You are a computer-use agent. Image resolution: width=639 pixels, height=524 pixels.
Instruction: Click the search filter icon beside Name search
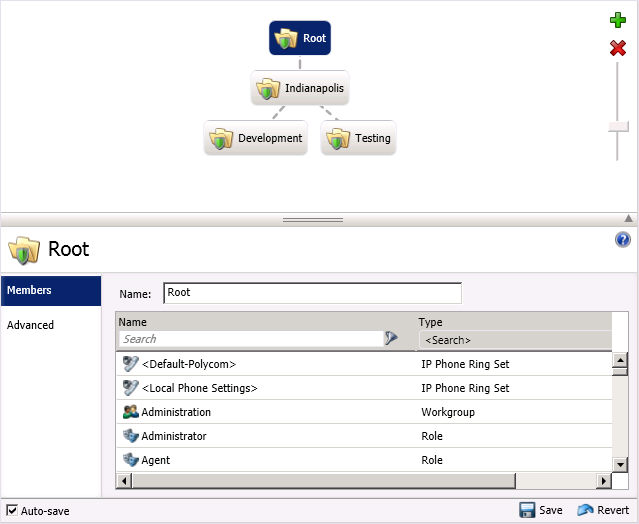pos(391,339)
